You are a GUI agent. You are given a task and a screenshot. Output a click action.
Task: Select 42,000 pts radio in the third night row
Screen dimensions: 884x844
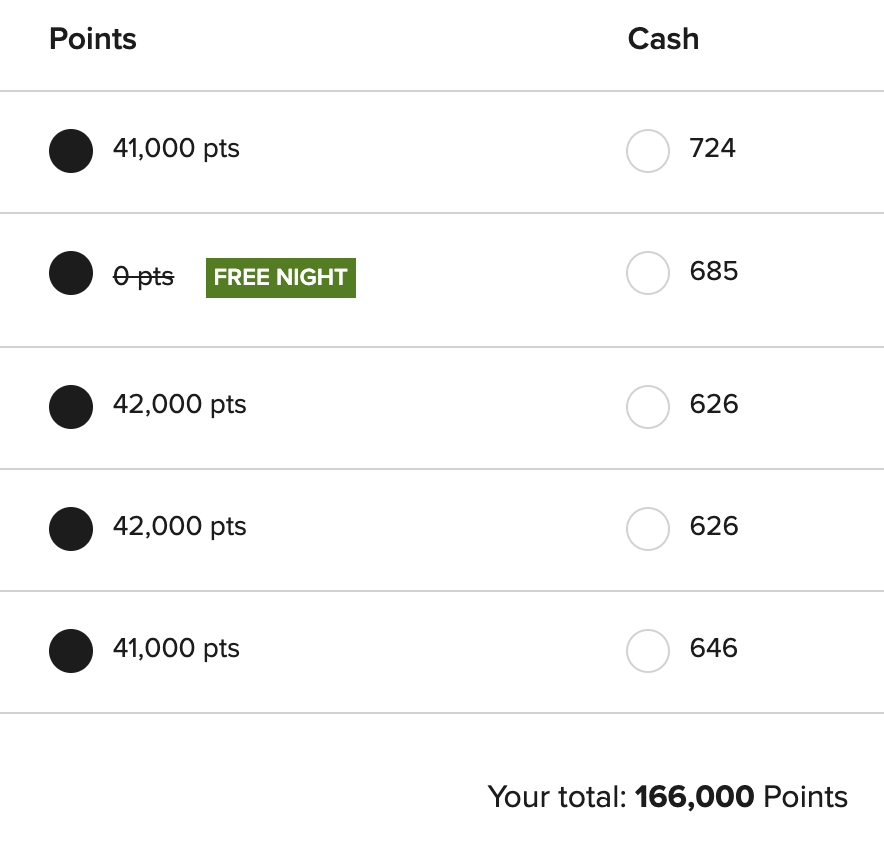71,407
